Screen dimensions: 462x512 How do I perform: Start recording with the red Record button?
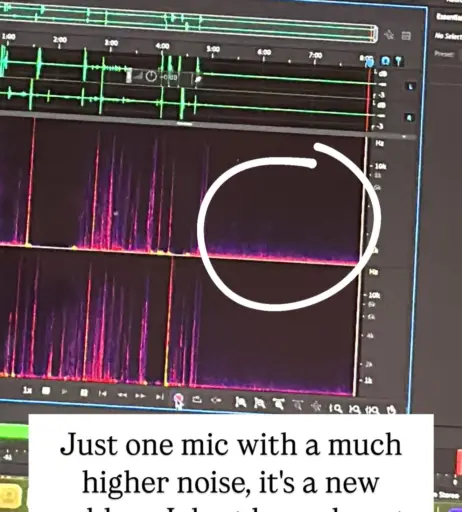click(178, 398)
